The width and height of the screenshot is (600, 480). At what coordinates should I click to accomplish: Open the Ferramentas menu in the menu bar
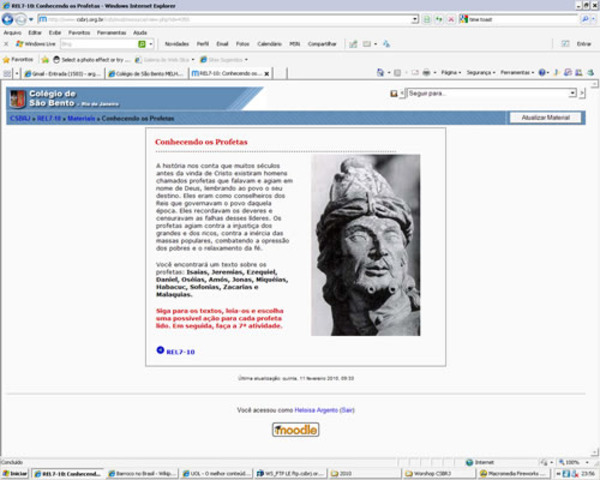pos(111,33)
